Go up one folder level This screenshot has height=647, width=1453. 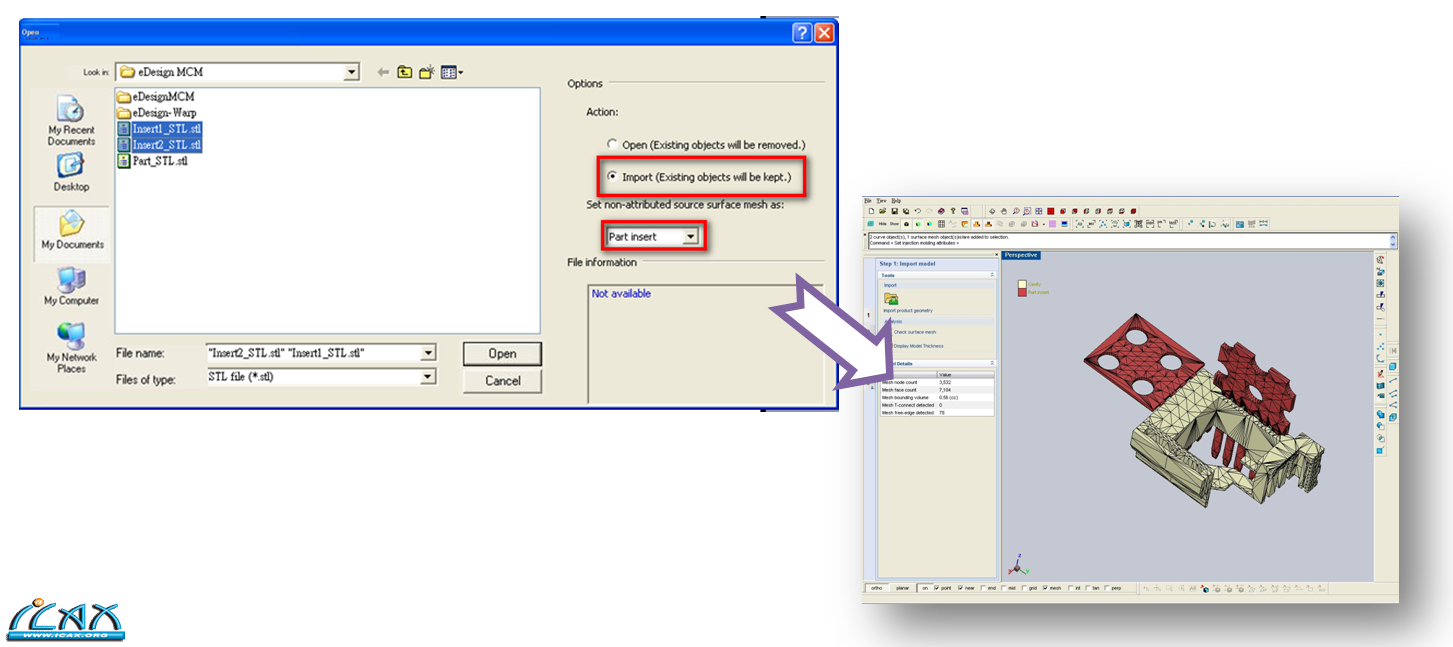(x=404, y=72)
